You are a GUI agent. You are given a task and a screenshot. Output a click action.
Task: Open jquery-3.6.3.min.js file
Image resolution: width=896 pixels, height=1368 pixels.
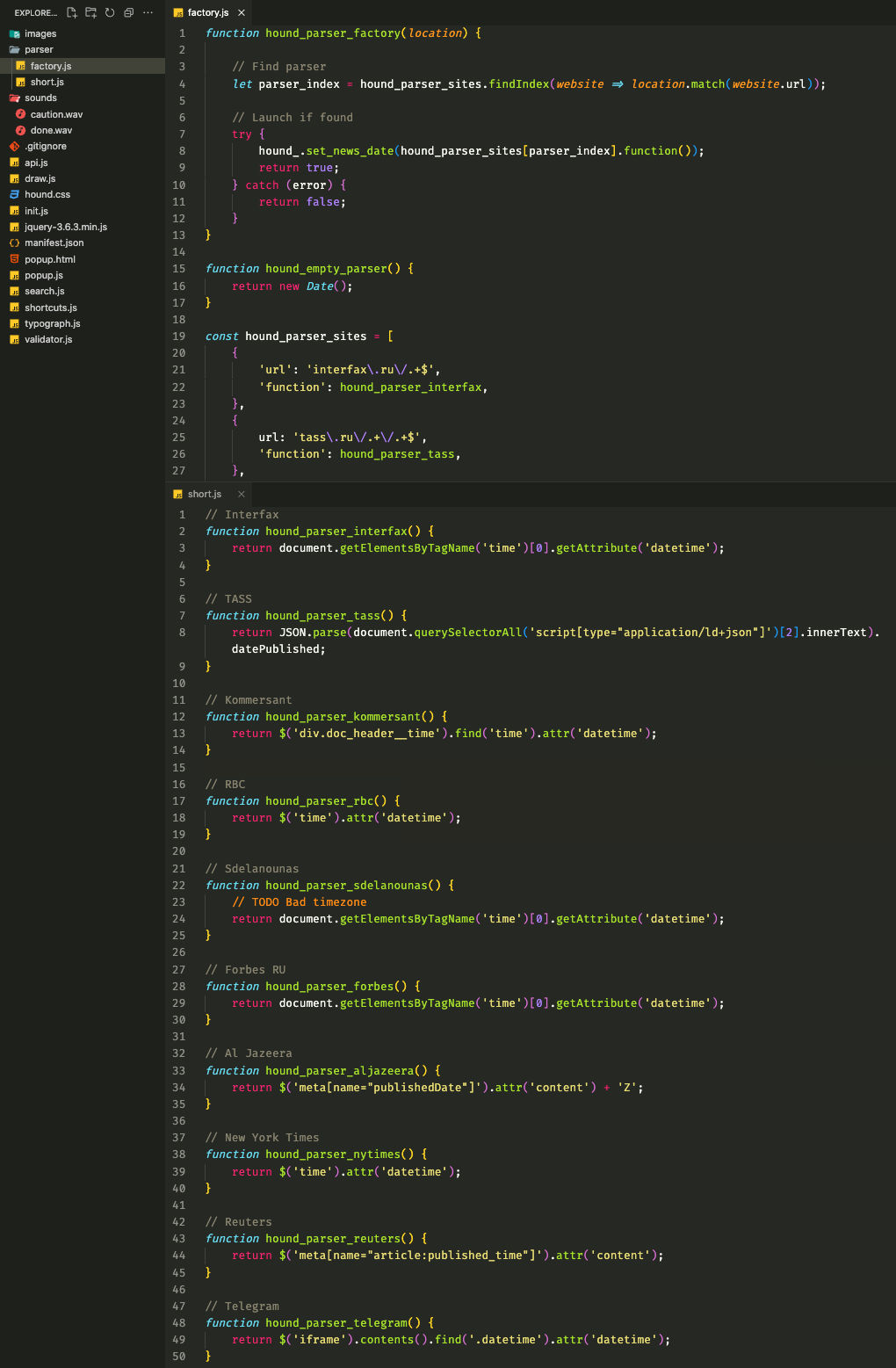click(x=83, y=227)
